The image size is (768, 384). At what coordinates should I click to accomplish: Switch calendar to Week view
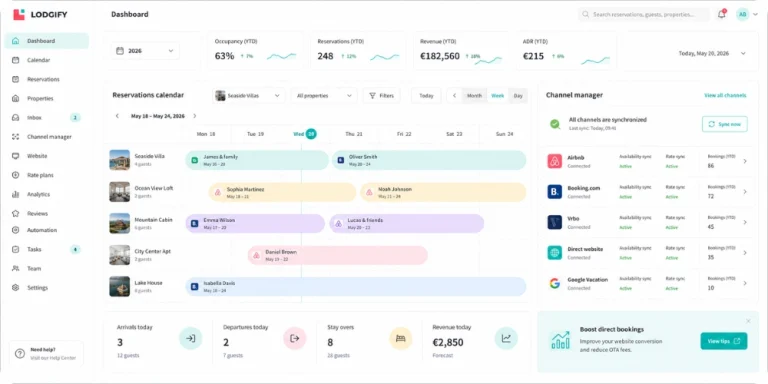498,96
